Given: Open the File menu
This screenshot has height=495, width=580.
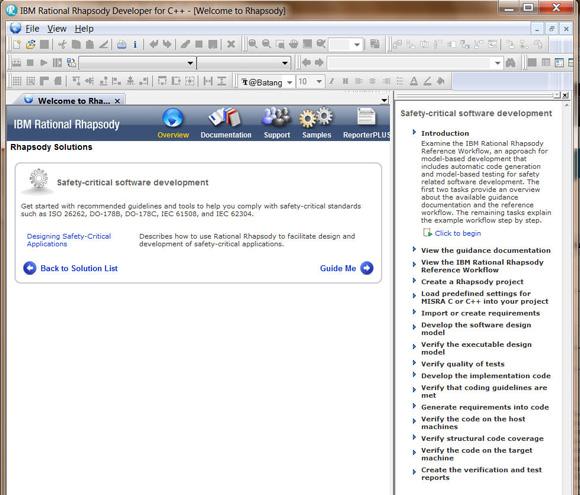Looking at the screenshot, I should pyautogui.click(x=32, y=29).
